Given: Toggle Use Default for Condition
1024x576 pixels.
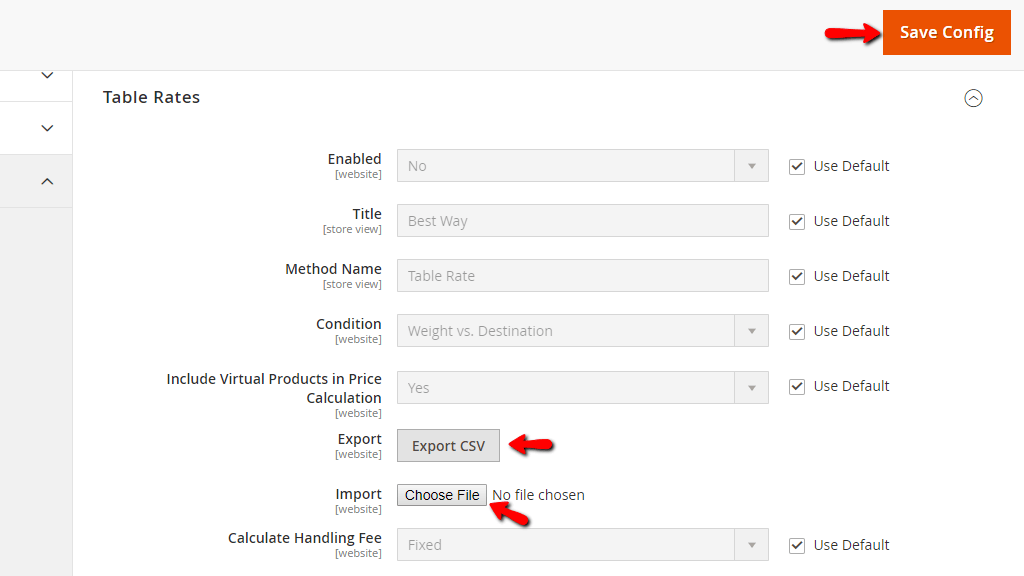Looking at the screenshot, I should tap(797, 331).
